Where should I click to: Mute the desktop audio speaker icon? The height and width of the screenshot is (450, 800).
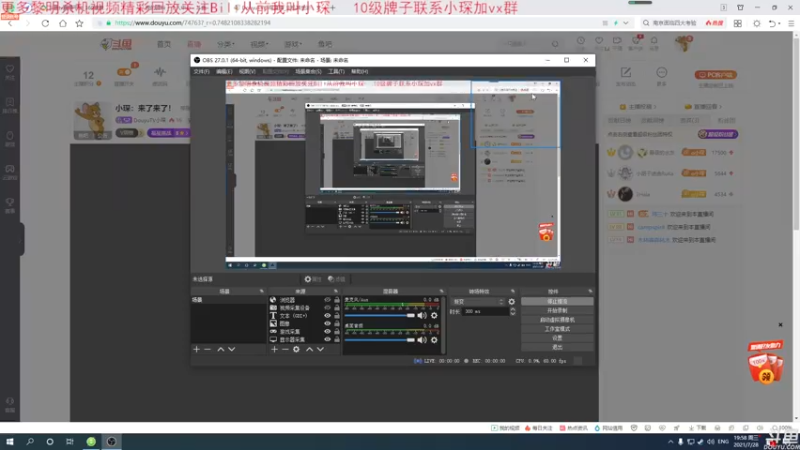(x=422, y=340)
